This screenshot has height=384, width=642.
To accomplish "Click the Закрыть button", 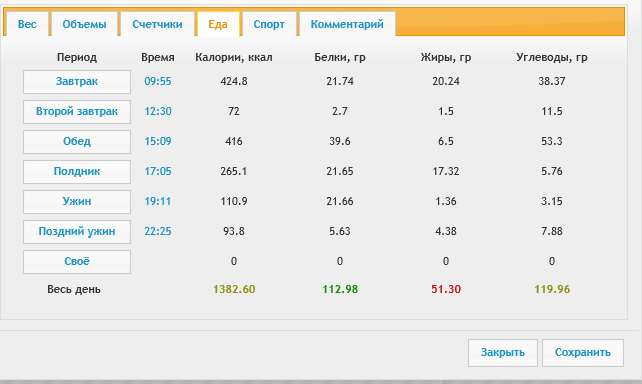I will click(503, 352).
